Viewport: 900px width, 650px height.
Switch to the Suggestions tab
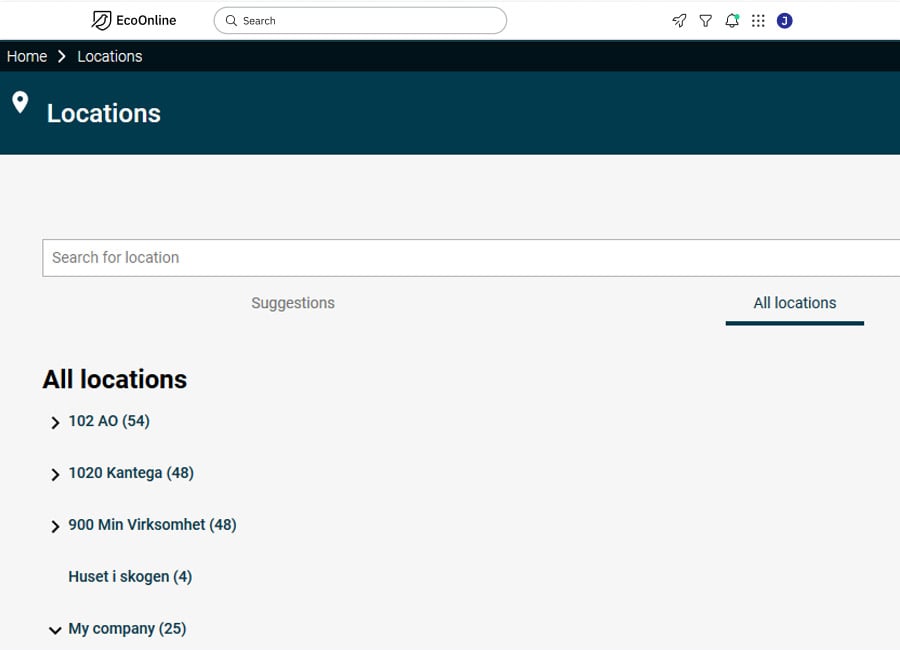293,303
